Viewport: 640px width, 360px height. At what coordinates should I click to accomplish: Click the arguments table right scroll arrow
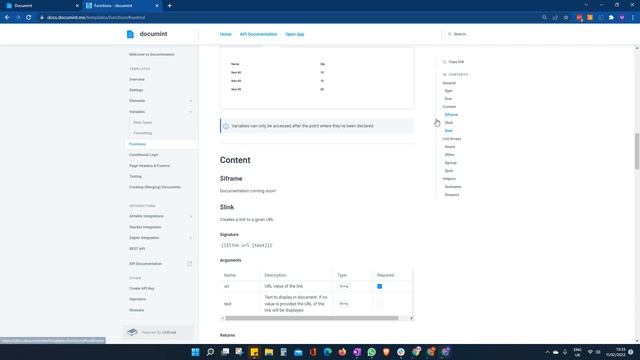(x=411, y=318)
